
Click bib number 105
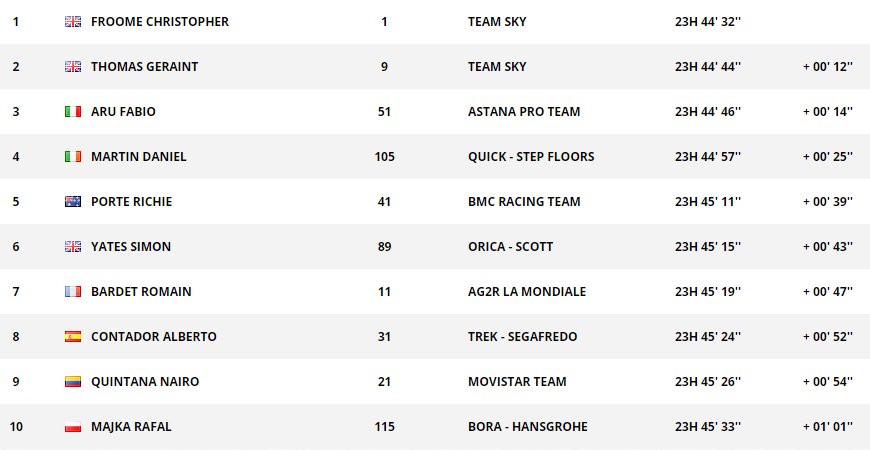[384, 157]
